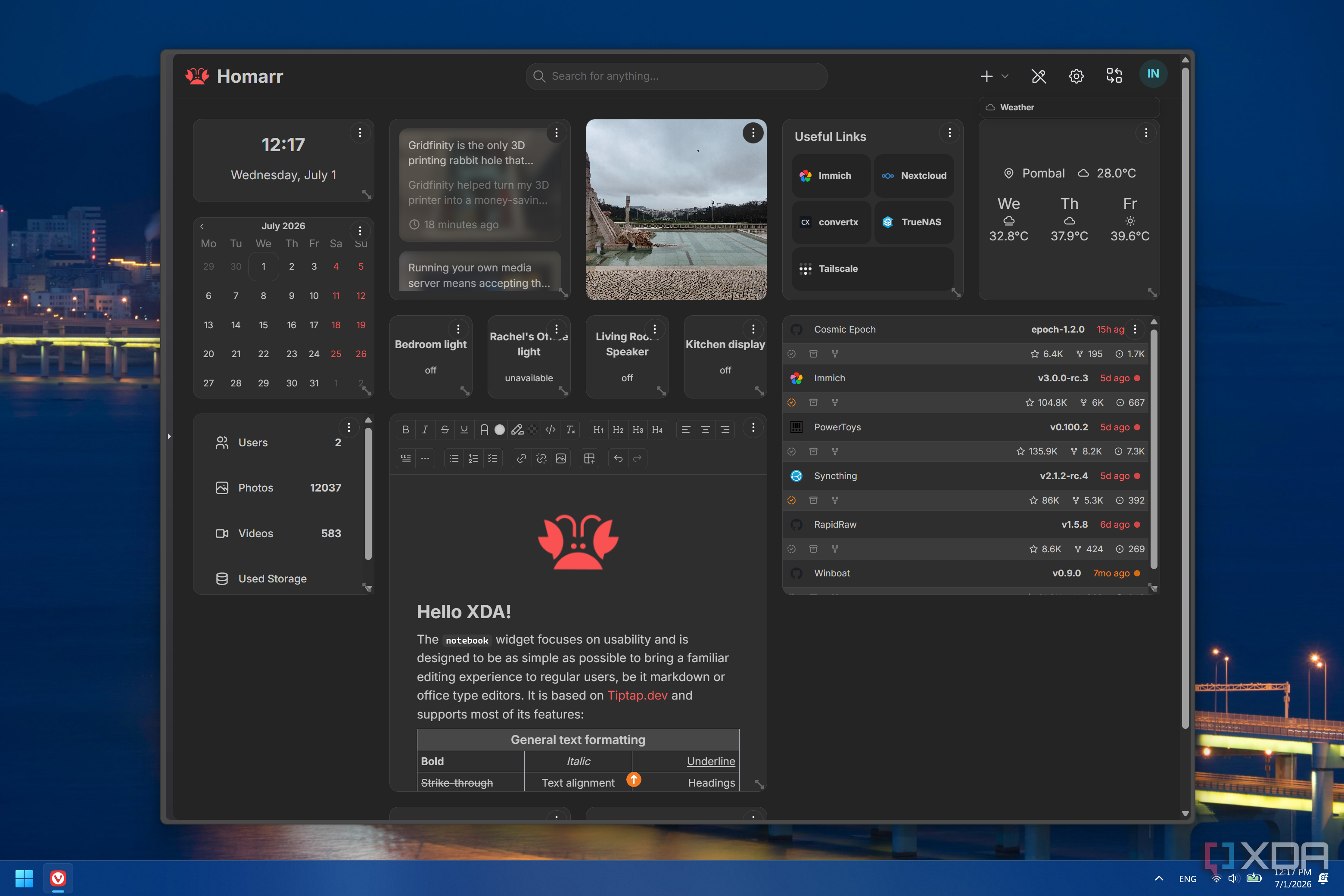Click the search for anything field

[676, 76]
